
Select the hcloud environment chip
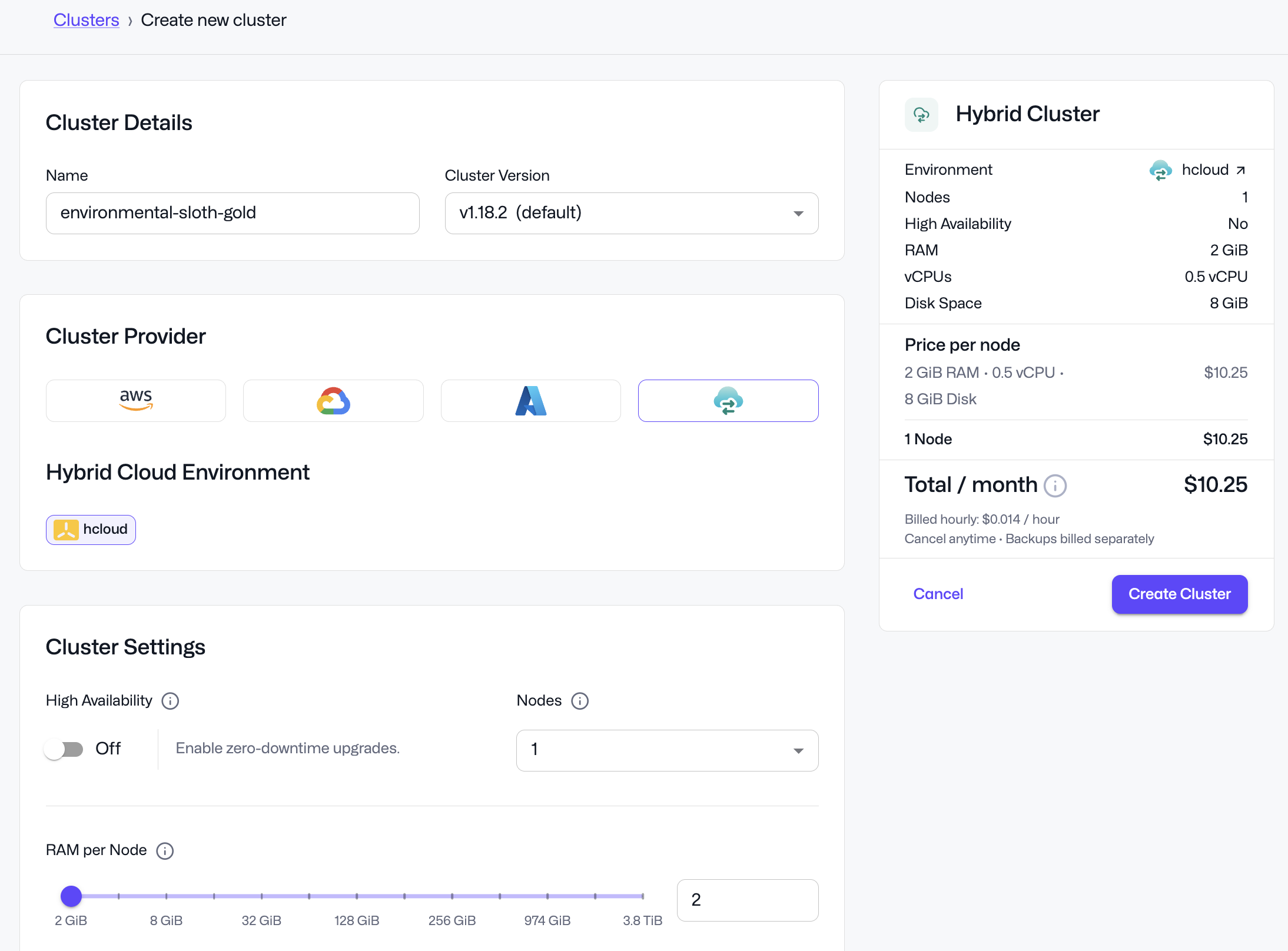click(91, 530)
